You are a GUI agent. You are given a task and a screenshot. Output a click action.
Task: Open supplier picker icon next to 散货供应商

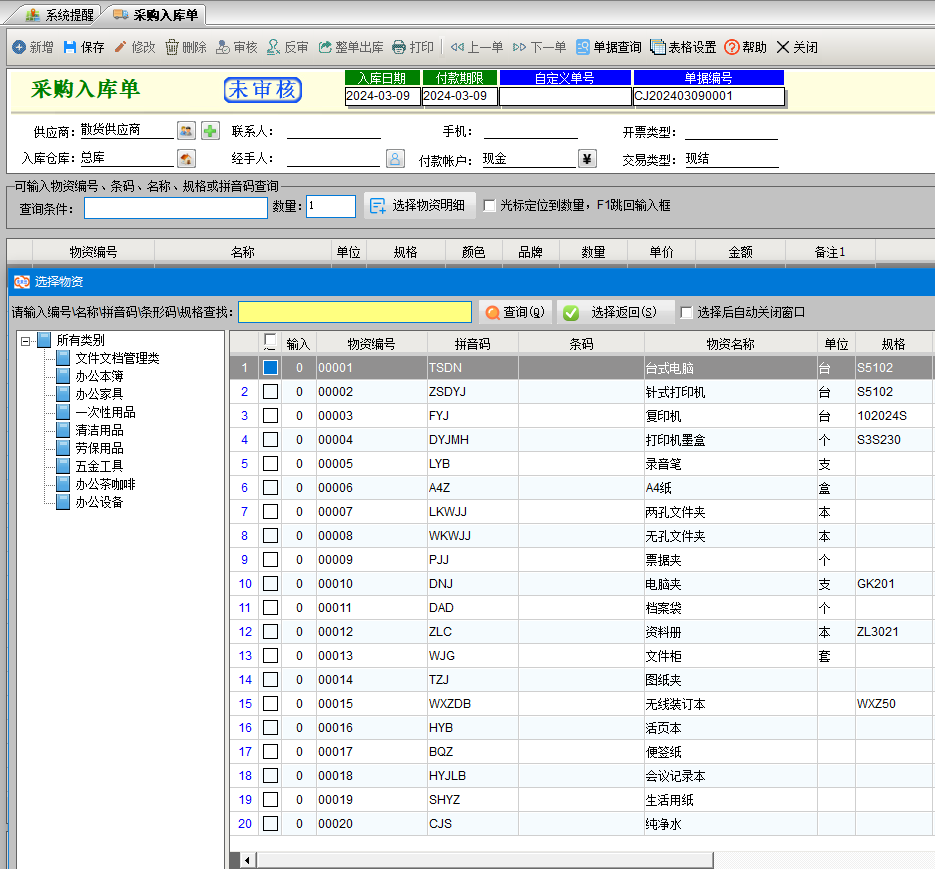(x=186, y=130)
